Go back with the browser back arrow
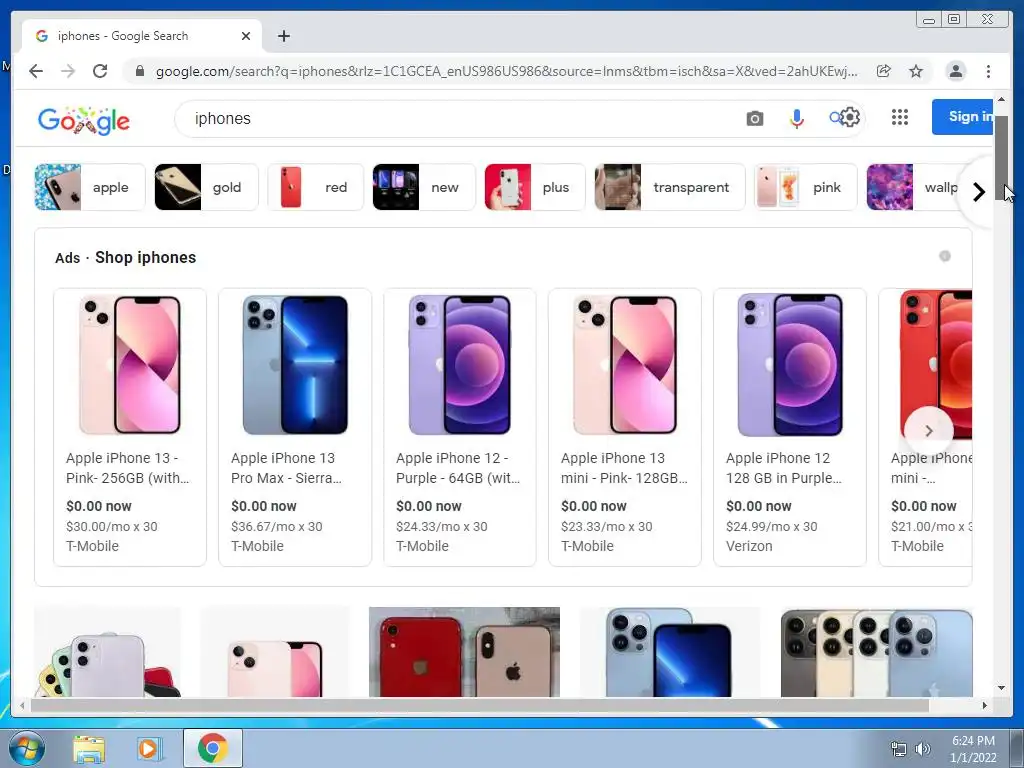 36,71
